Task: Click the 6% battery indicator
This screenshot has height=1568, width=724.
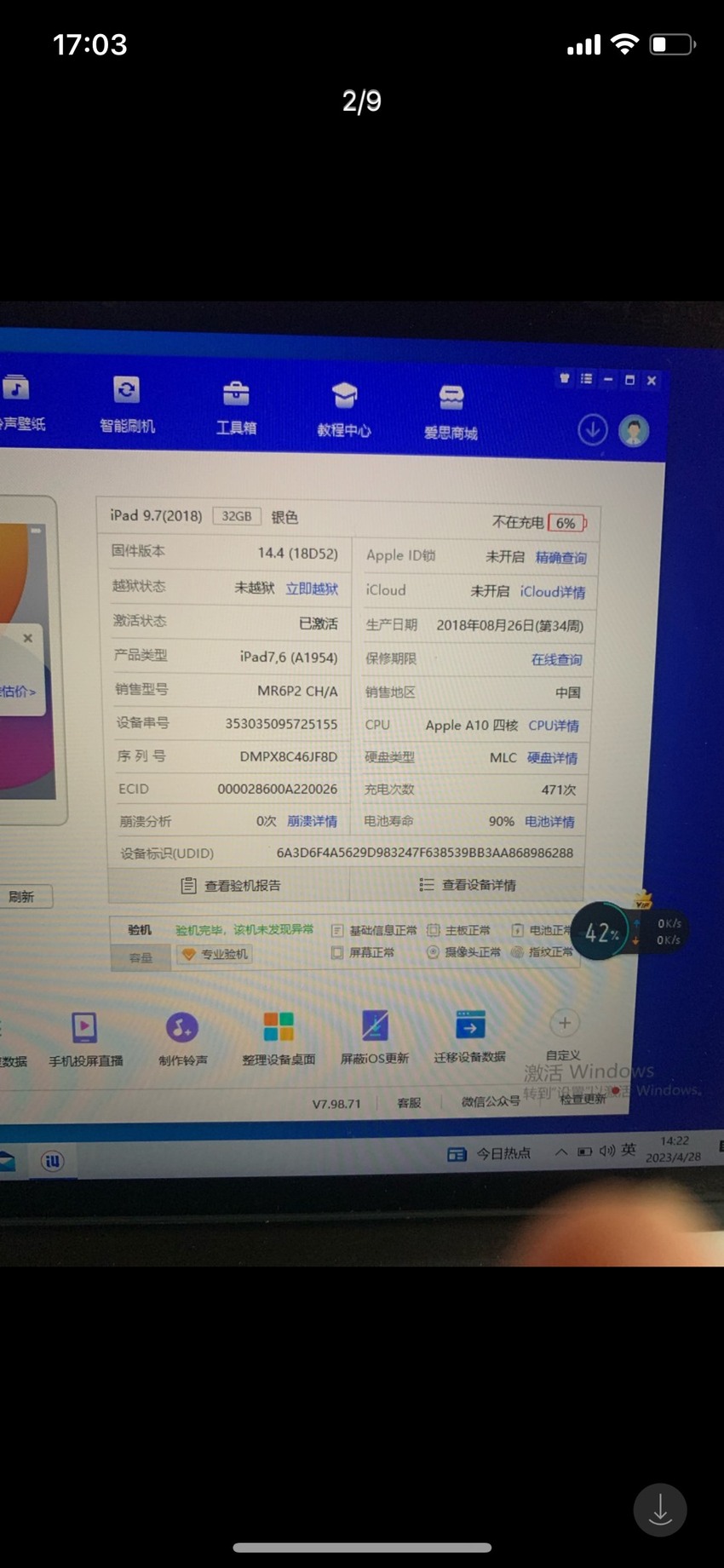Action: (x=567, y=523)
